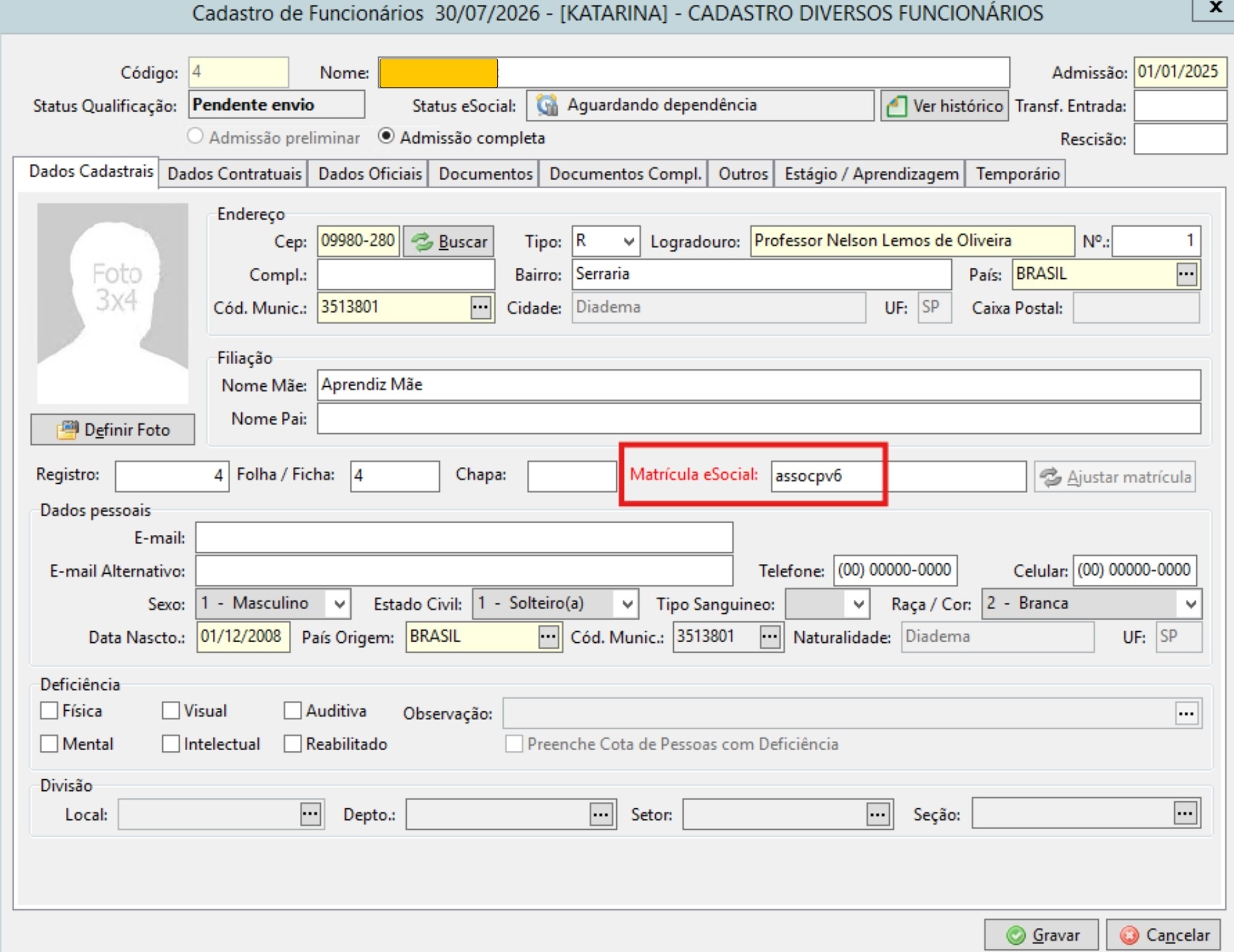Click the Matrícula eSocial input field
1234x952 pixels.
(x=898, y=476)
